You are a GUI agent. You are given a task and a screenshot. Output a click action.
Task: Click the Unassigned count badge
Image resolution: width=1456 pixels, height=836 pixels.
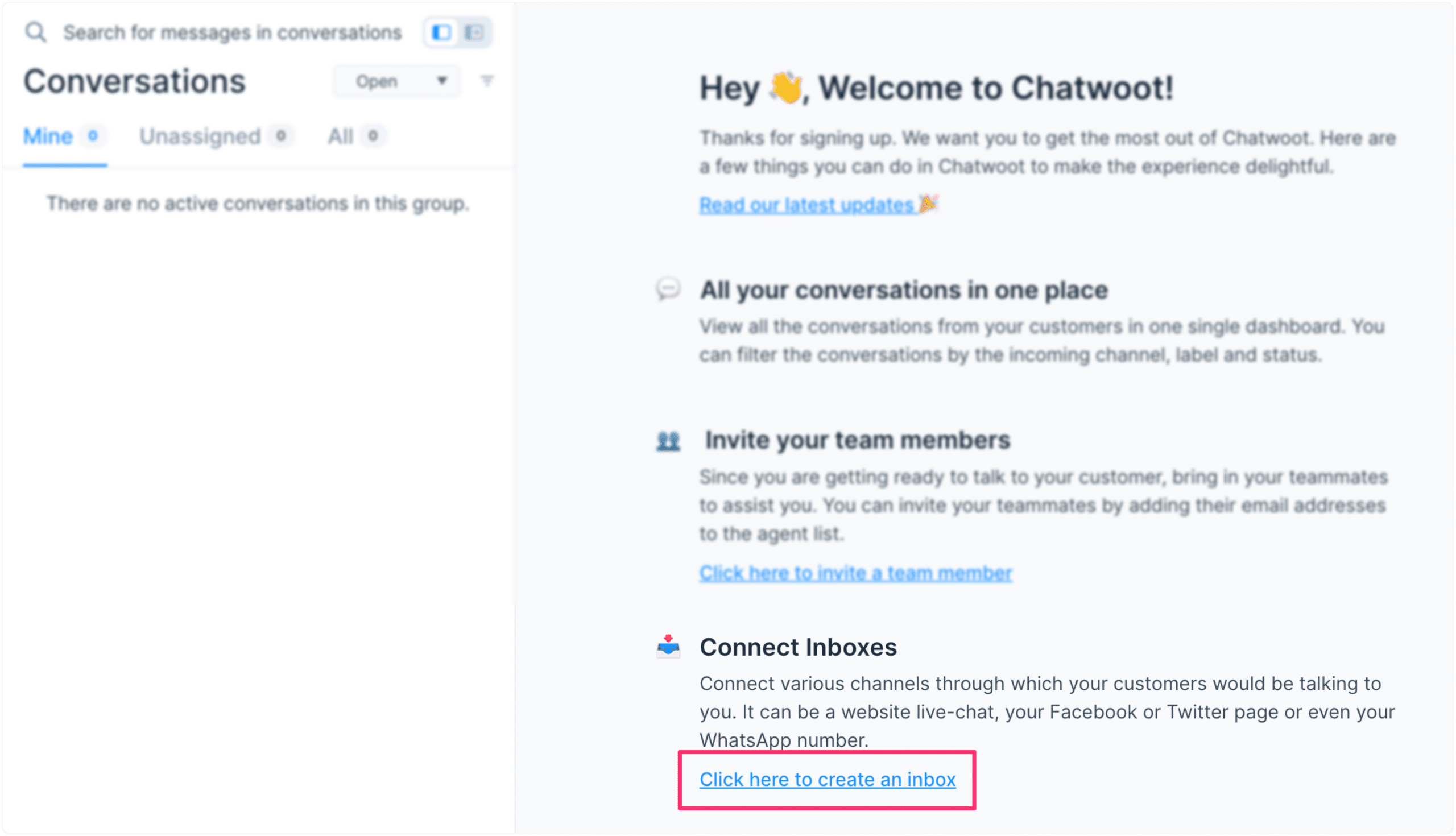pyautogui.click(x=281, y=136)
